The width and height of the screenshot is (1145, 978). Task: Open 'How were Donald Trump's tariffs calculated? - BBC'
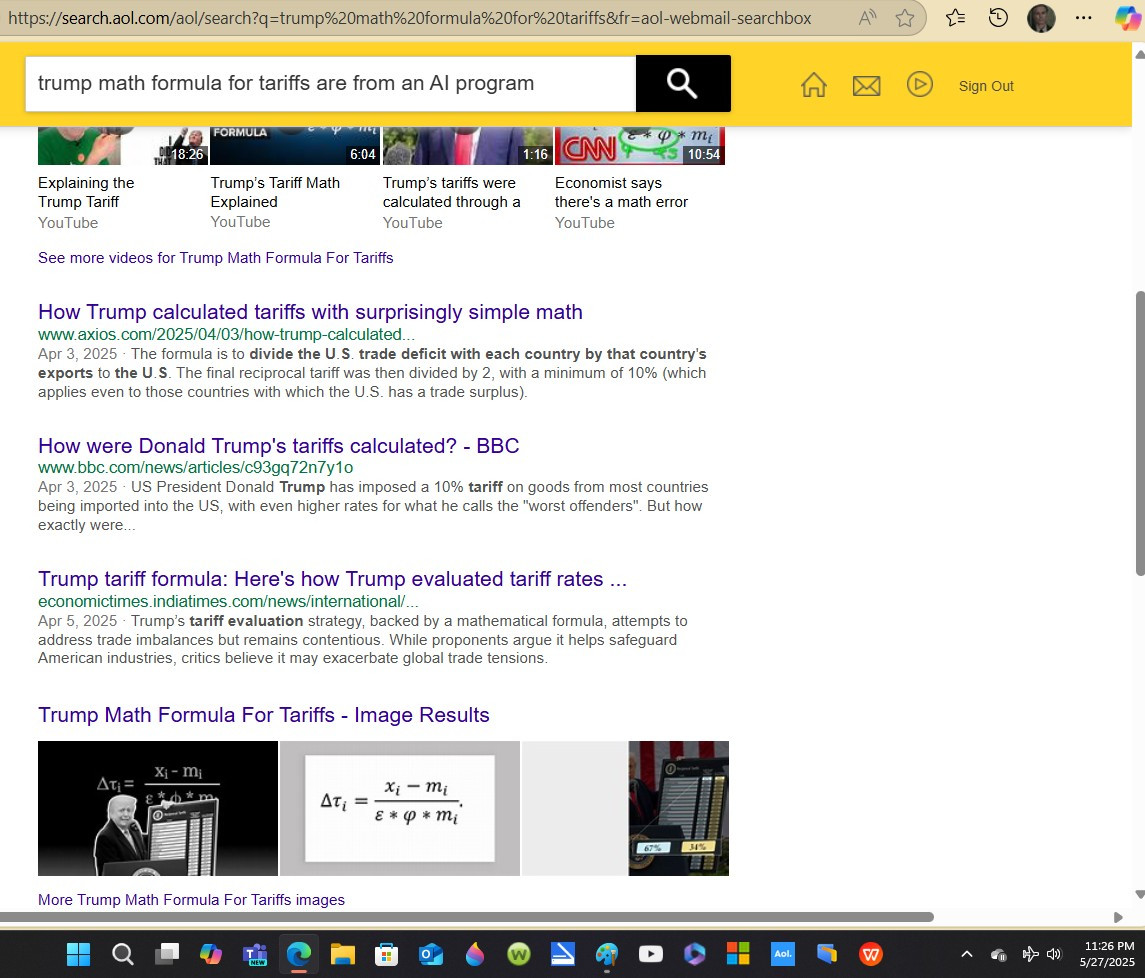(x=279, y=446)
